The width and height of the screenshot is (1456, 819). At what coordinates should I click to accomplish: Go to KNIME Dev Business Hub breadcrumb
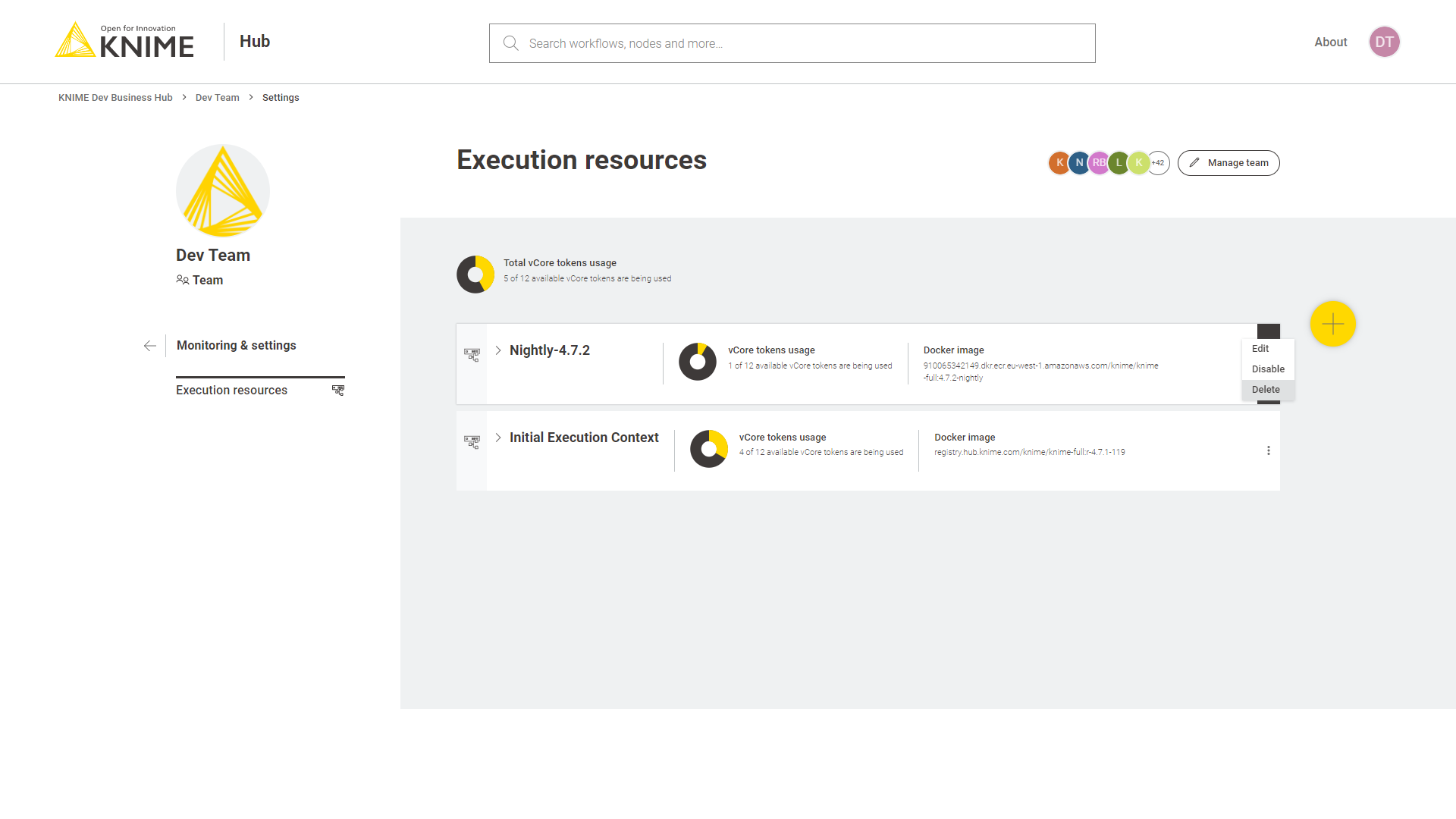pos(115,98)
